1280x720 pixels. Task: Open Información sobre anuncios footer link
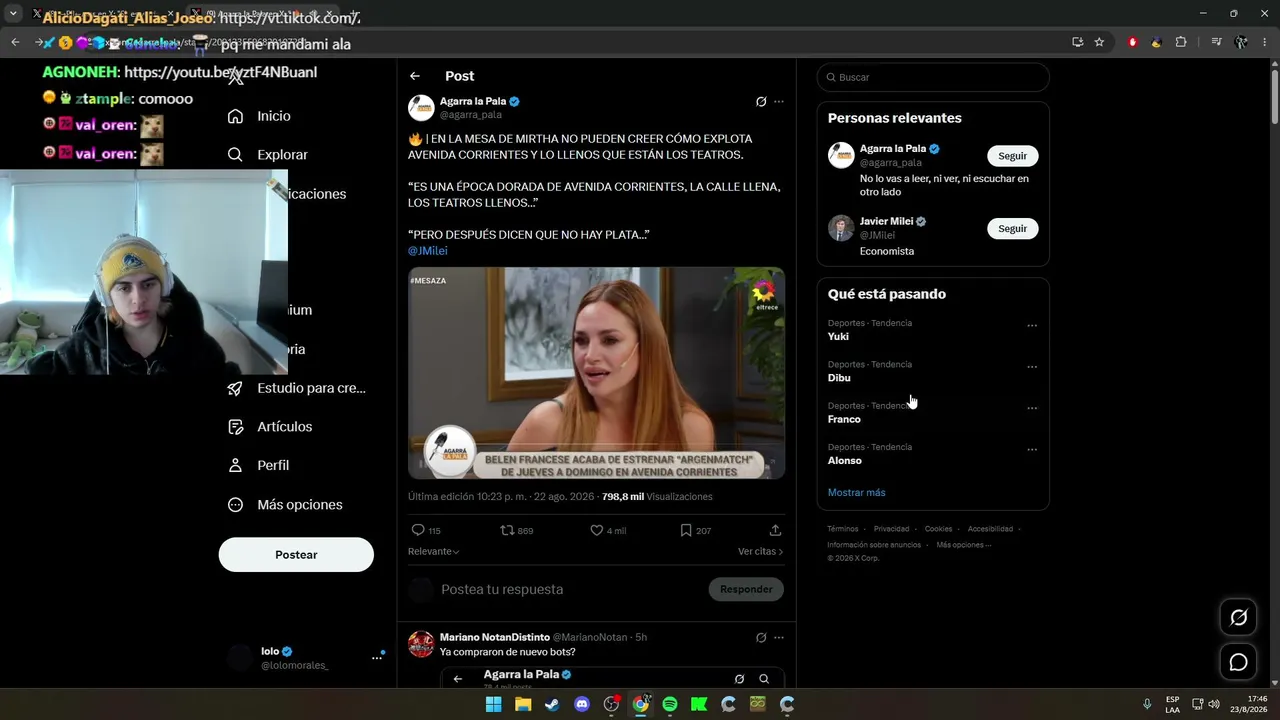(874, 545)
